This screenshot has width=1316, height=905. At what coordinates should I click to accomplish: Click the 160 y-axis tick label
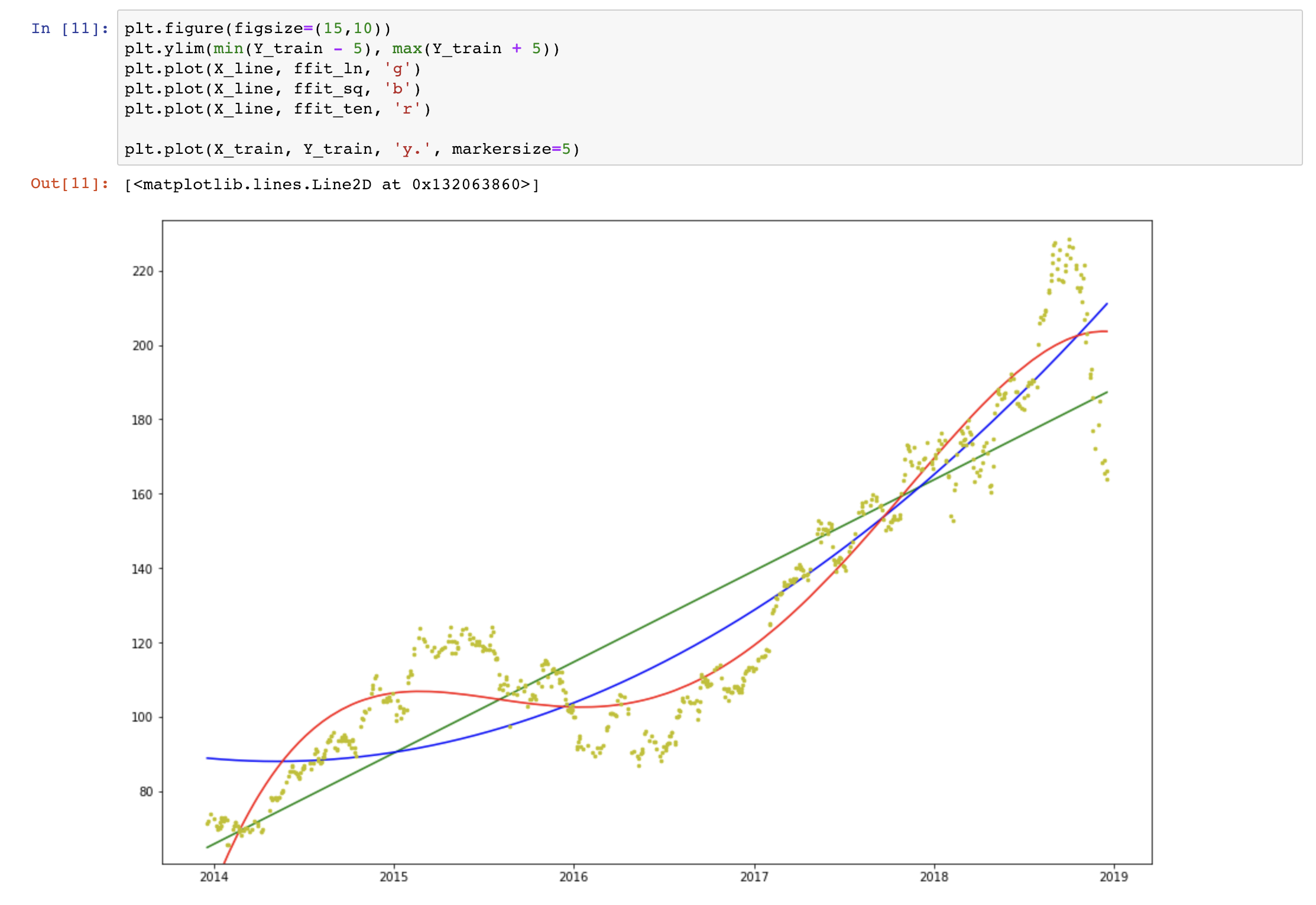[142, 494]
